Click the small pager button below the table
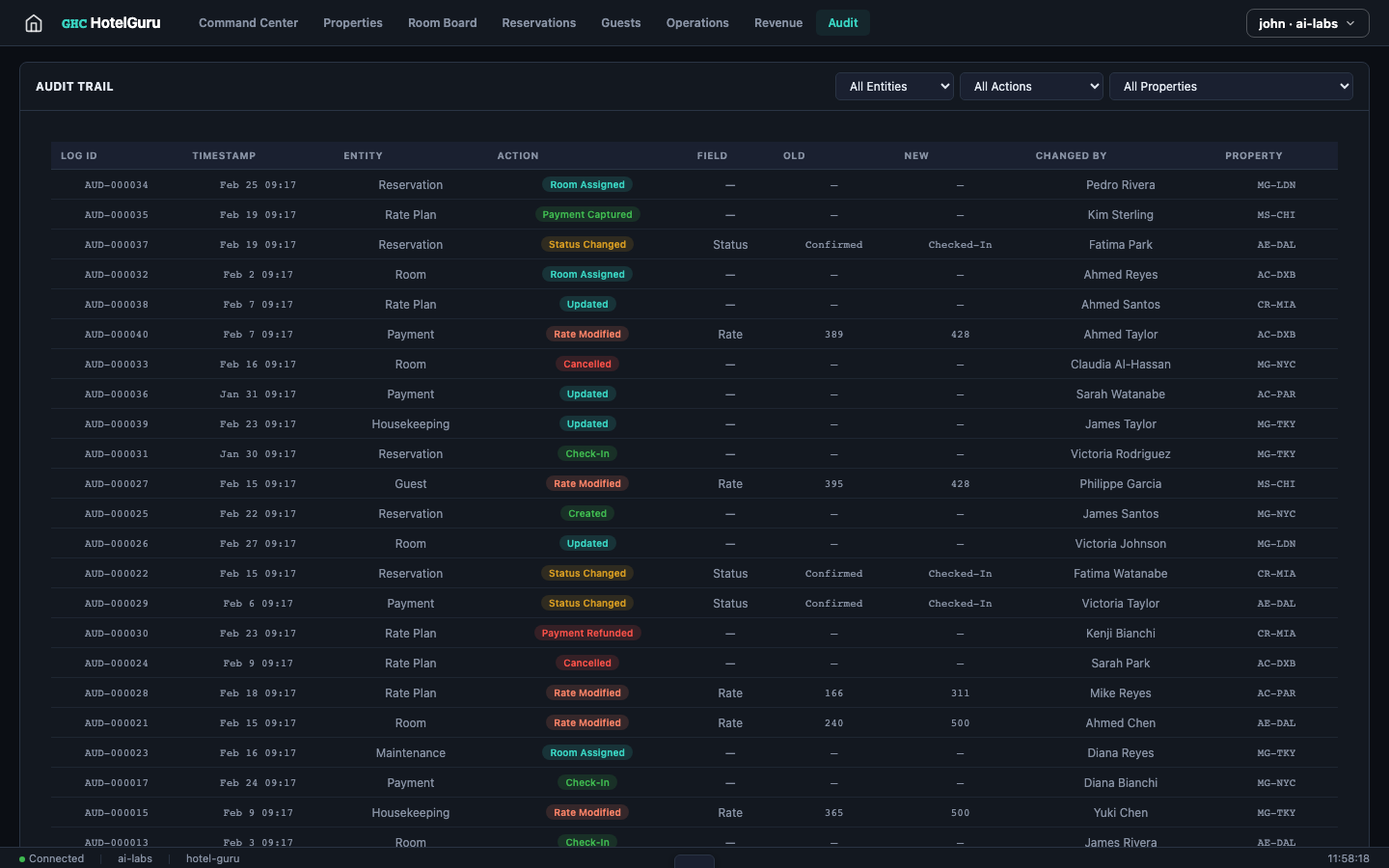The image size is (1389, 868). click(694, 863)
